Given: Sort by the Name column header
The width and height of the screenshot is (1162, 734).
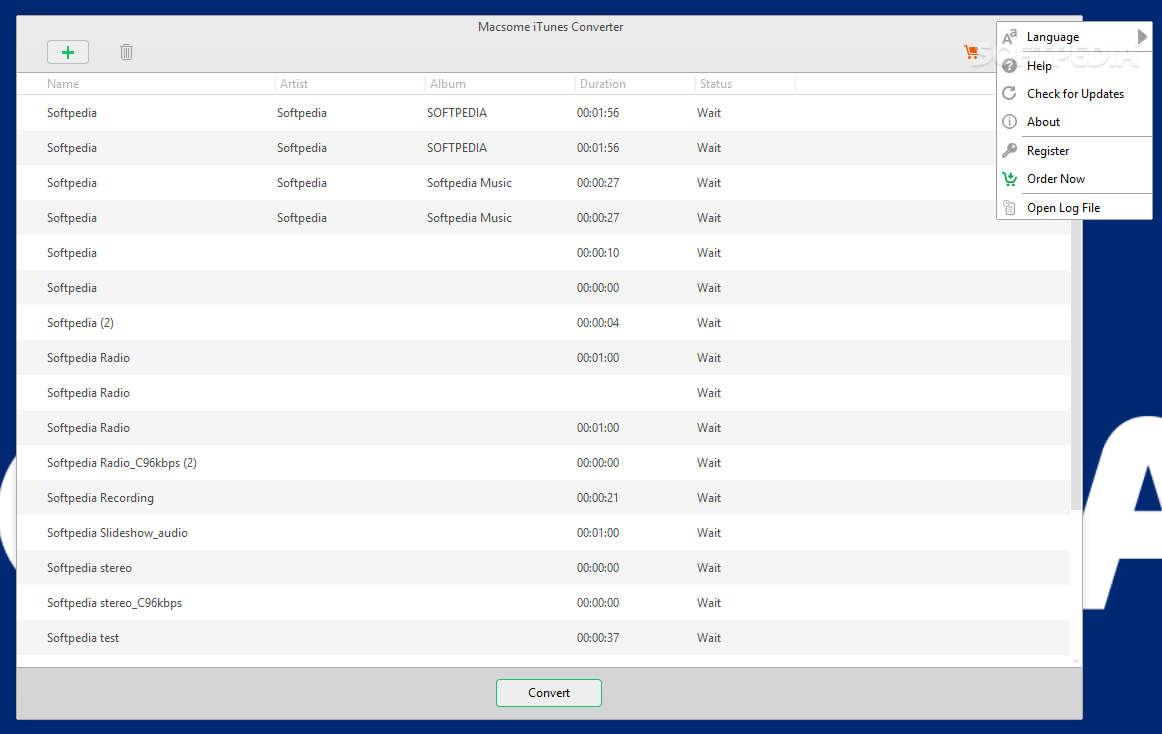Looking at the screenshot, I should [146, 84].
